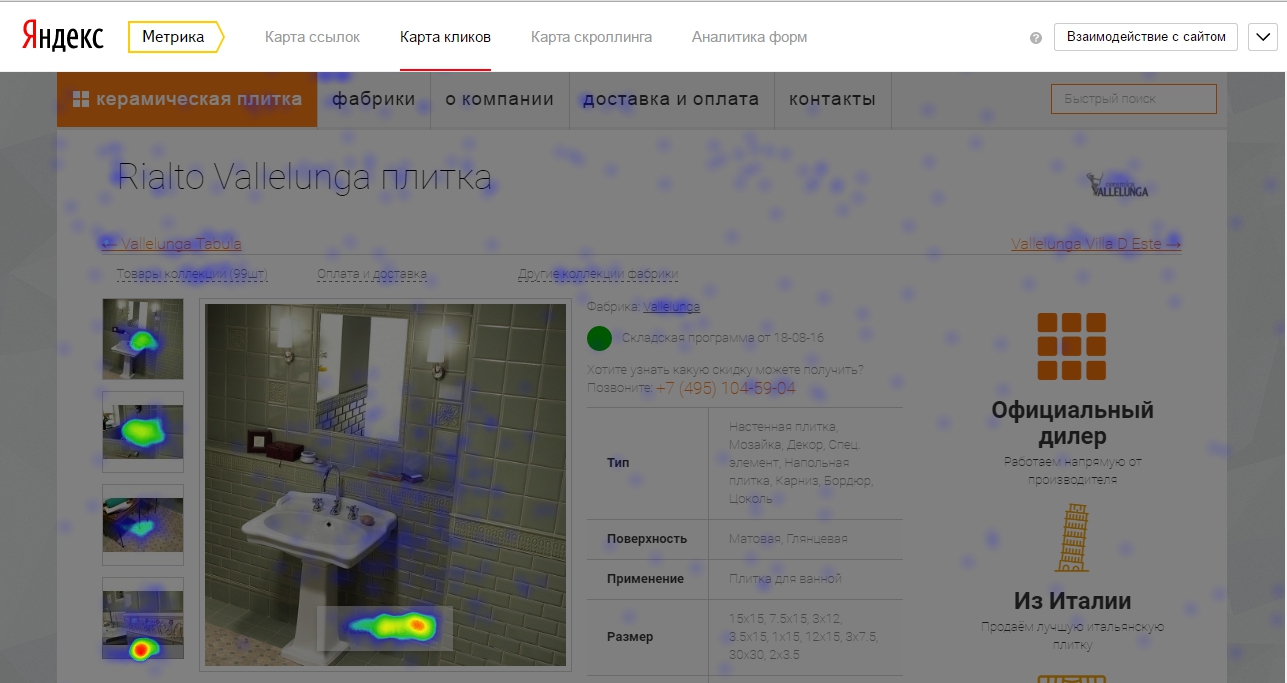Click the Vallelunga factory link
Screen dimensions: 1287x683
[x=671, y=307]
